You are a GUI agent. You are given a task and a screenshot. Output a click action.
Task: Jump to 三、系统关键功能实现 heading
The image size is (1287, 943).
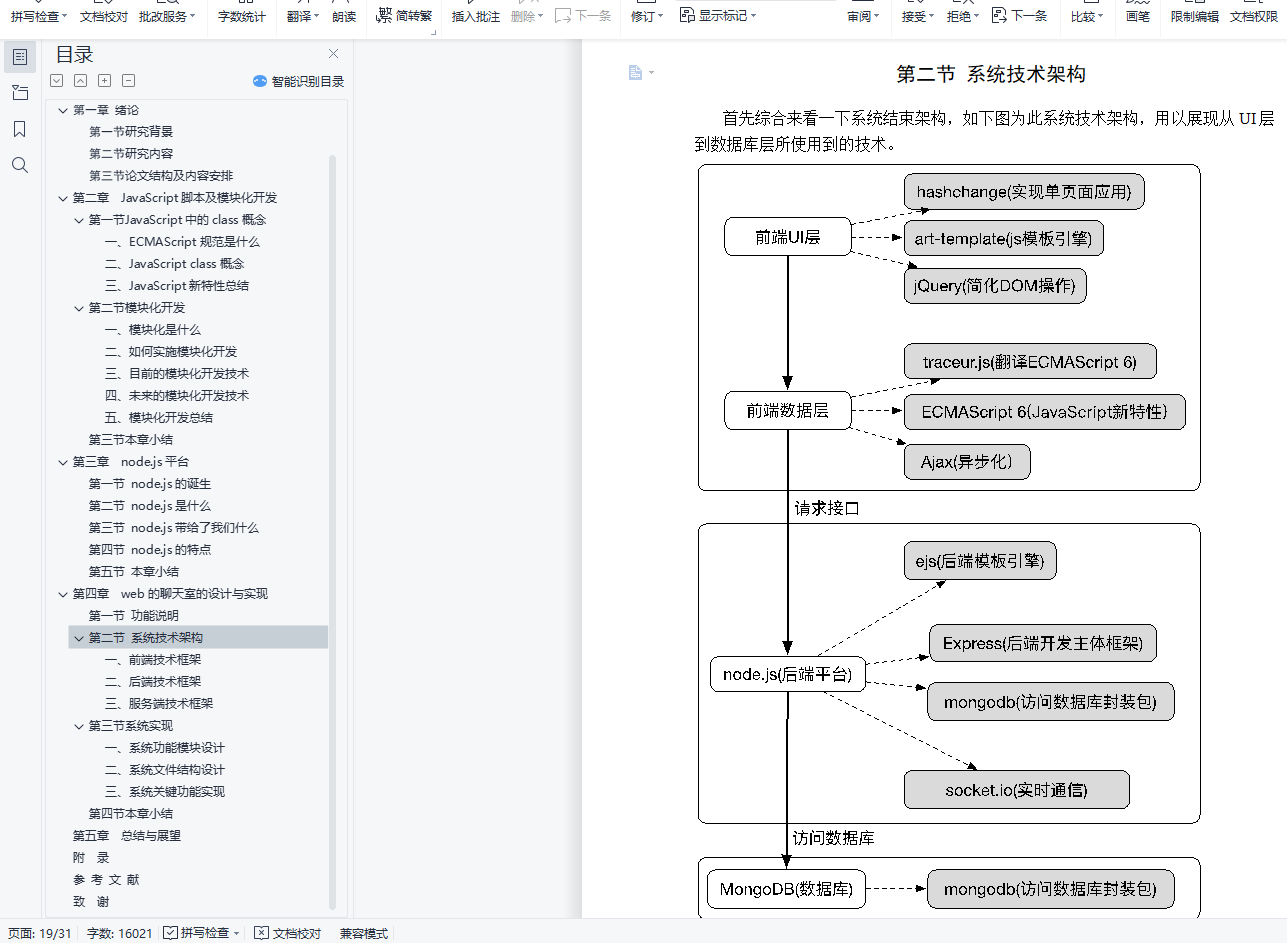click(x=165, y=792)
